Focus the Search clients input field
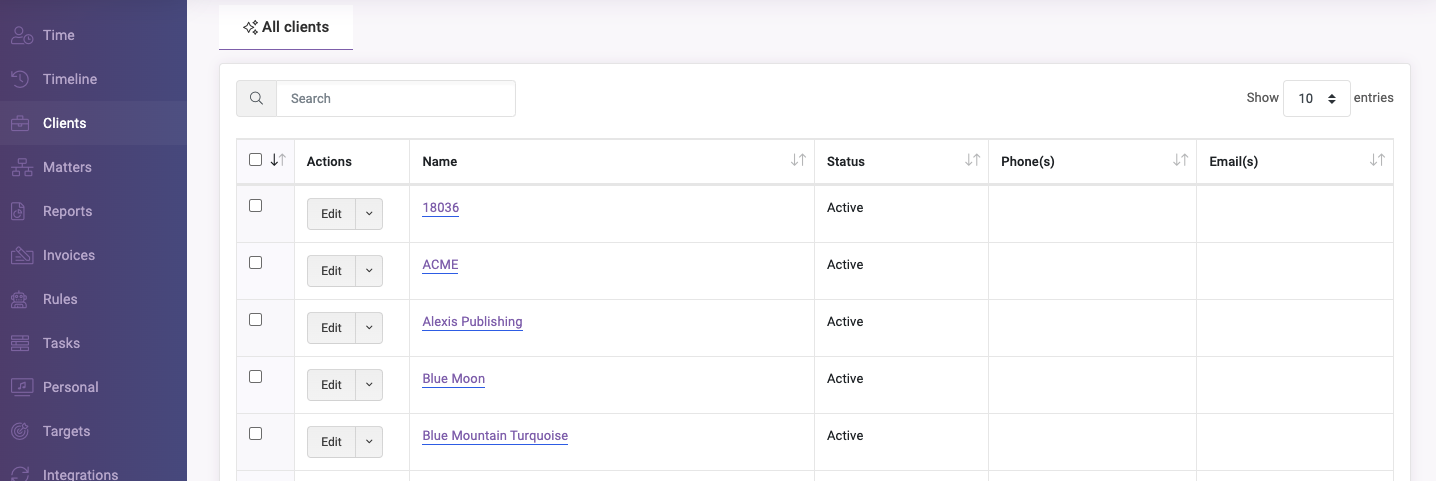Viewport: 1436px width, 481px height. (x=396, y=98)
